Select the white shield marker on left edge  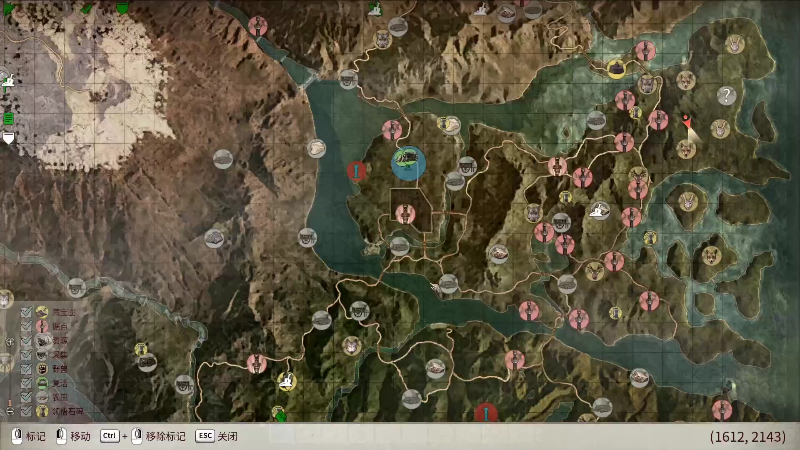[x=9, y=138]
